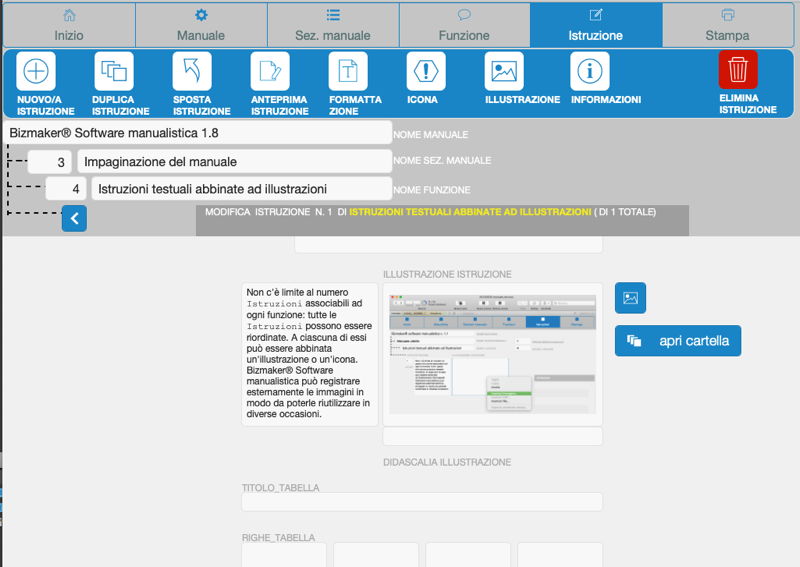Click the TITOLO_TABELLA input field
This screenshot has height=567, width=800.
pyautogui.click(x=422, y=502)
